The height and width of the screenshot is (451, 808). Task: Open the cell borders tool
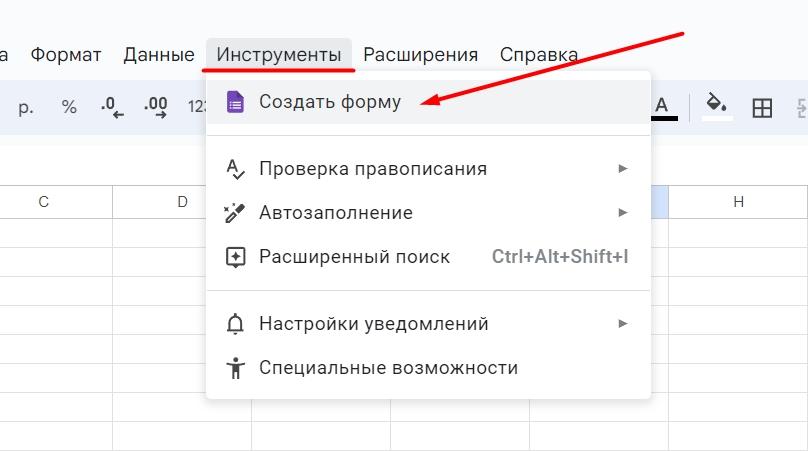tap(762, 107)
